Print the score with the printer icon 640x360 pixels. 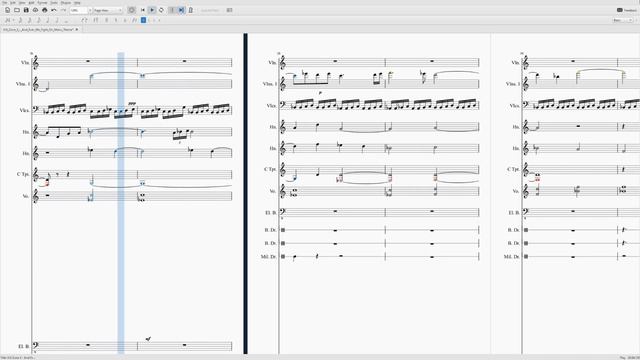[44, 10]
